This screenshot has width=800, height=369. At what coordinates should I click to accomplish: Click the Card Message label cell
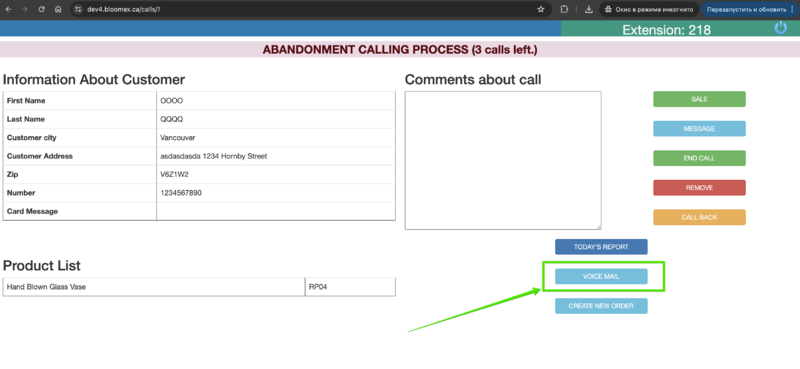80,211
